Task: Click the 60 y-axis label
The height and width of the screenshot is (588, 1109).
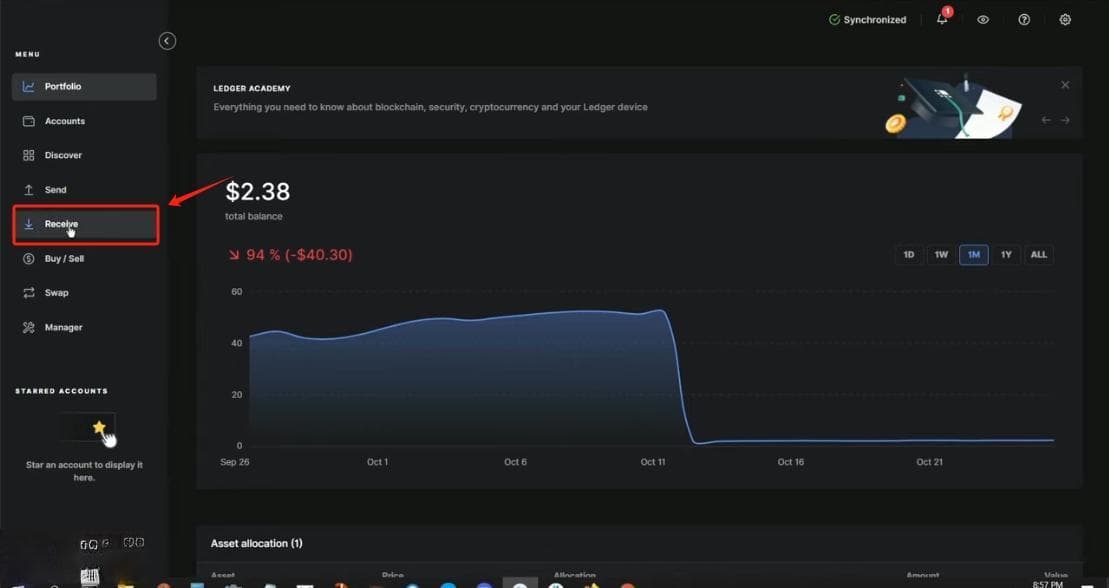Action: [237, 292]
